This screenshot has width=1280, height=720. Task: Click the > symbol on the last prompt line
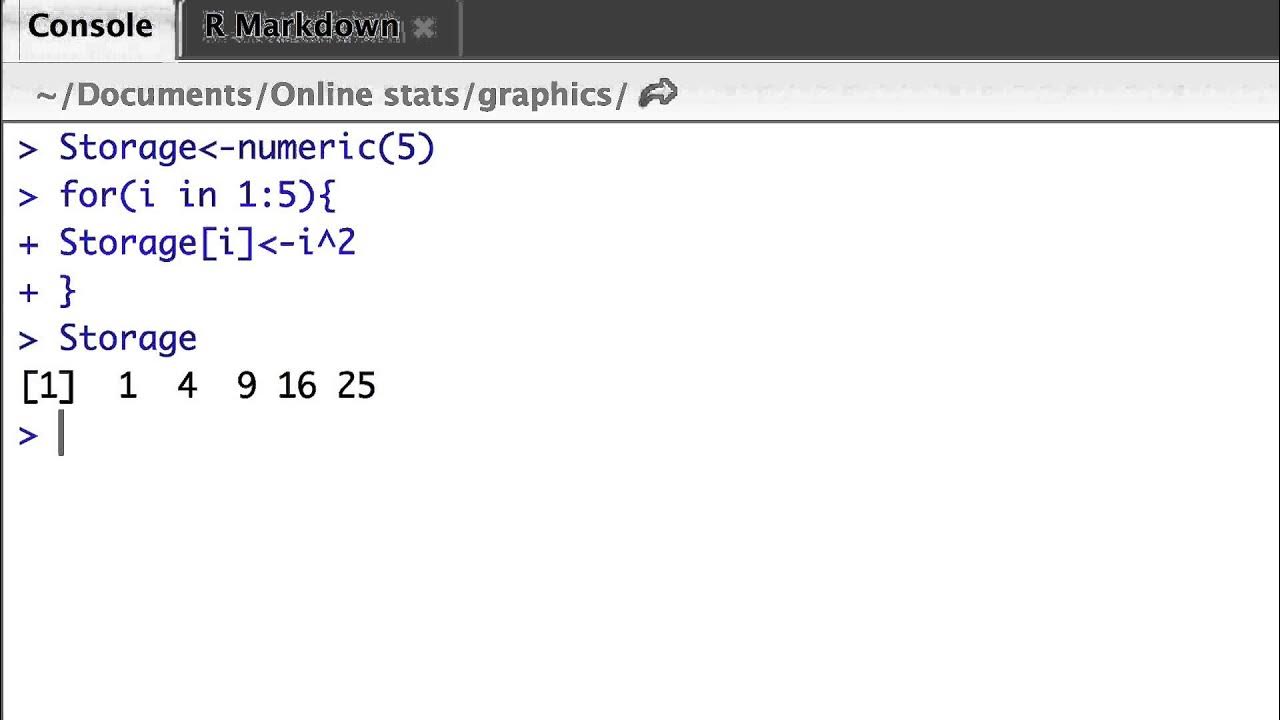(28, 435)
